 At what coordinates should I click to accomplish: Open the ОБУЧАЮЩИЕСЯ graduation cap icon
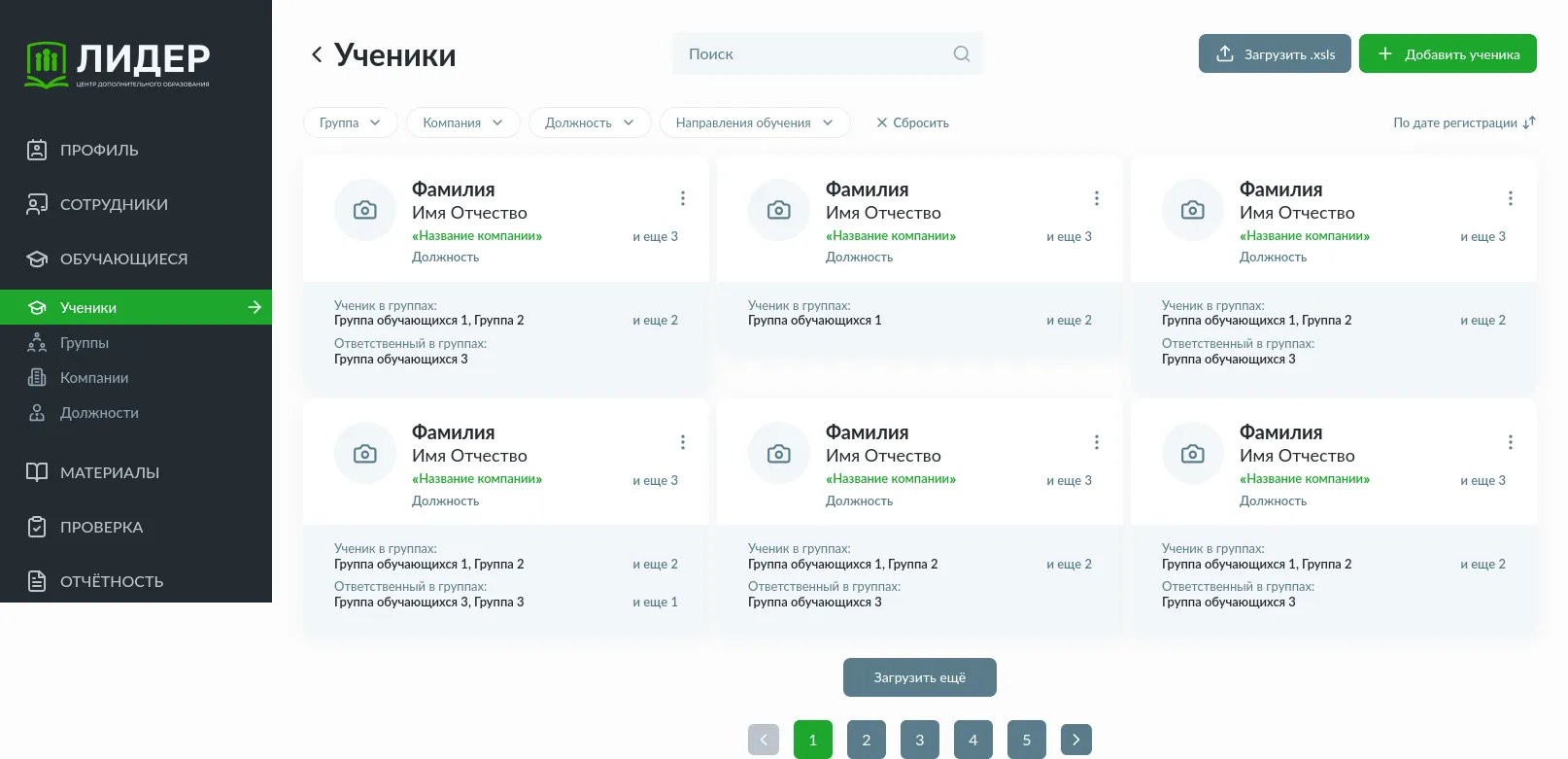coord(37,259)
